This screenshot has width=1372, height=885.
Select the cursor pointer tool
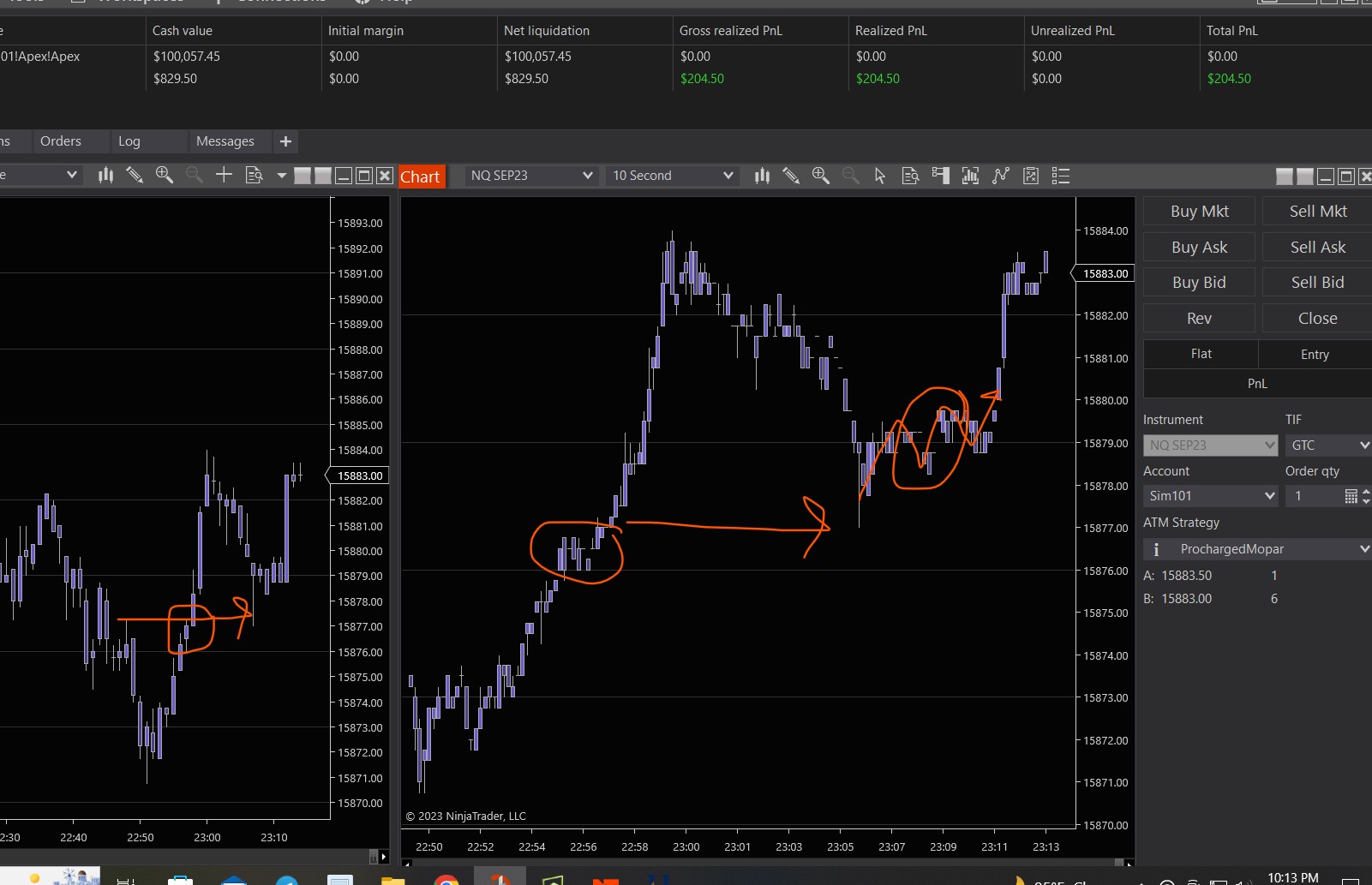click(x=879, y=176)
